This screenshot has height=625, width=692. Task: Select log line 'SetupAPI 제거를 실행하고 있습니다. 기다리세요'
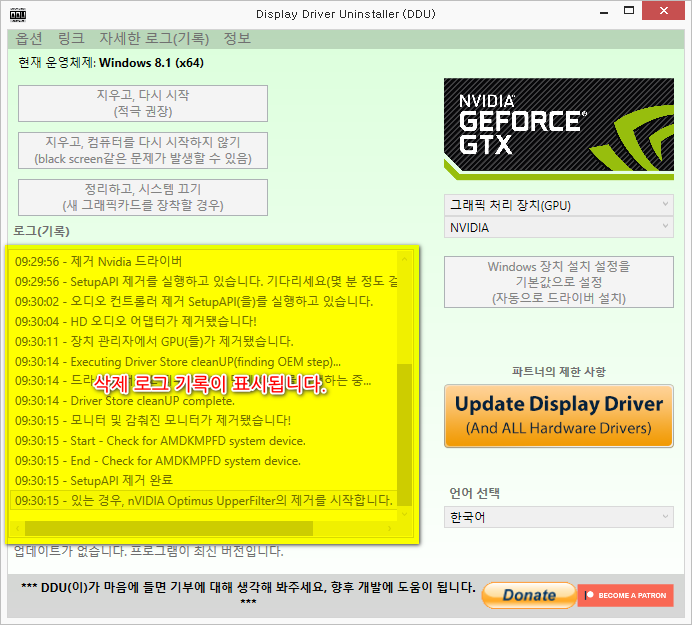(x=203, y=281)
